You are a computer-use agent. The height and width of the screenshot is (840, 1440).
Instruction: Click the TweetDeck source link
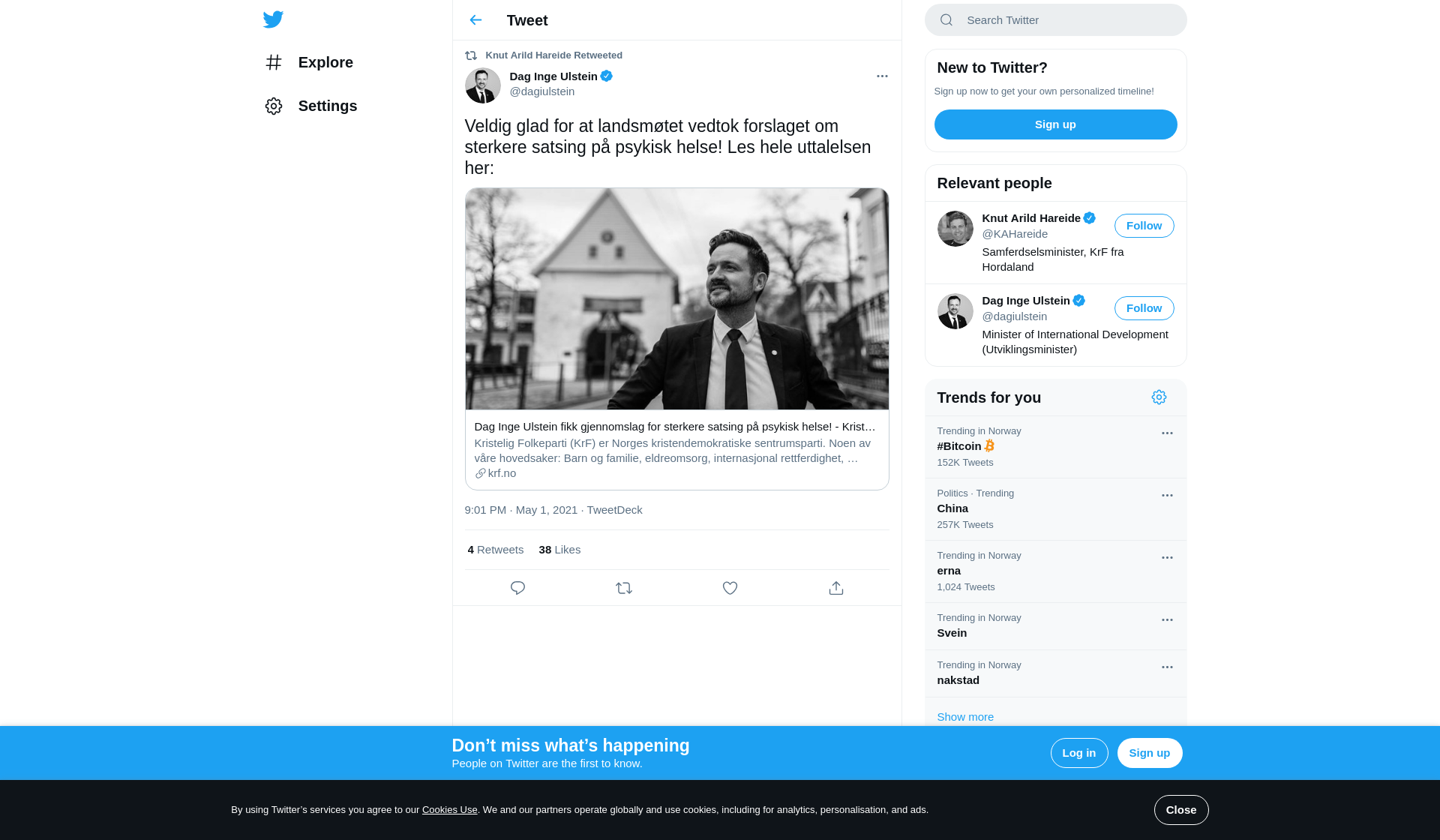(x=614, y=510)
